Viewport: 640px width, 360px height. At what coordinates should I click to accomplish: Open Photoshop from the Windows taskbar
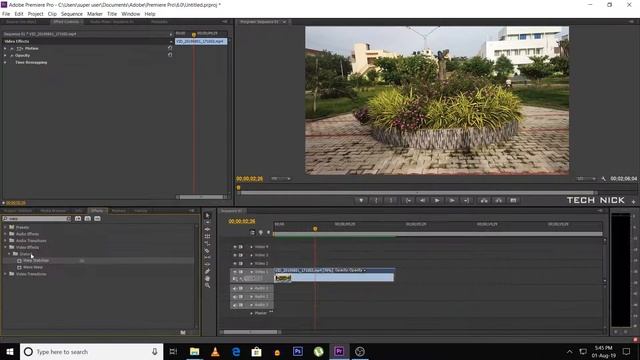[x=298, y=351]
